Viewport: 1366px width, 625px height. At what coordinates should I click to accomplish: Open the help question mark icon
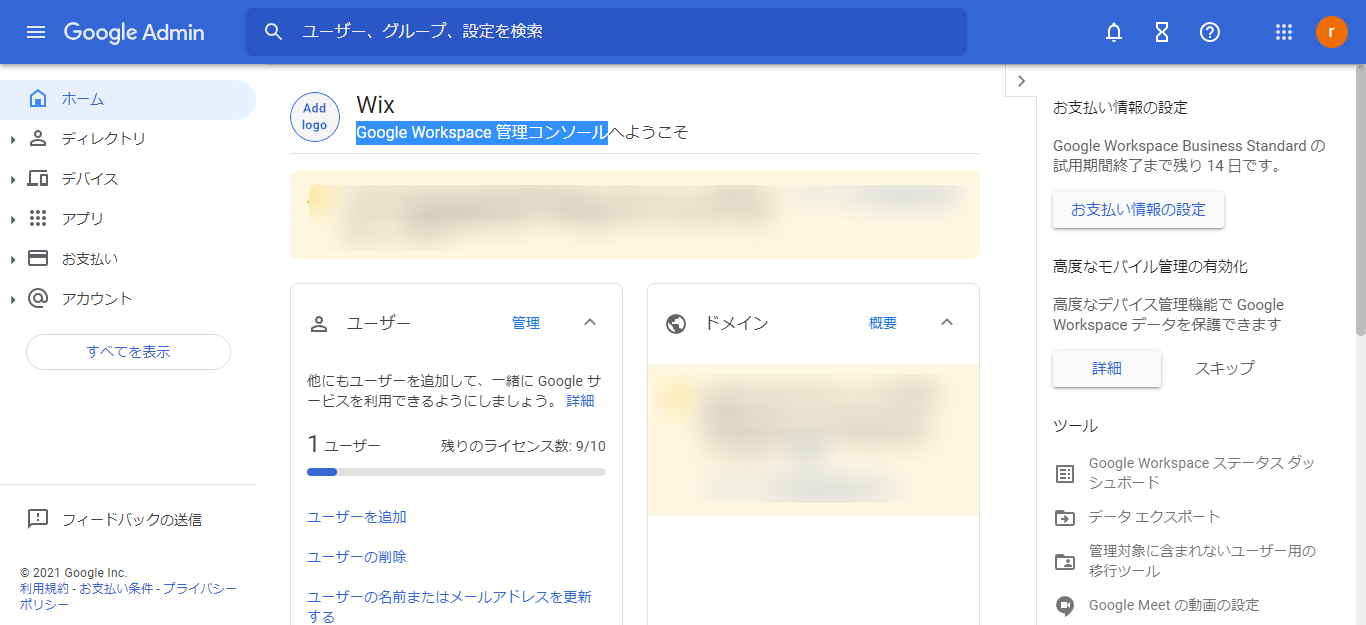coord(1210,32)
